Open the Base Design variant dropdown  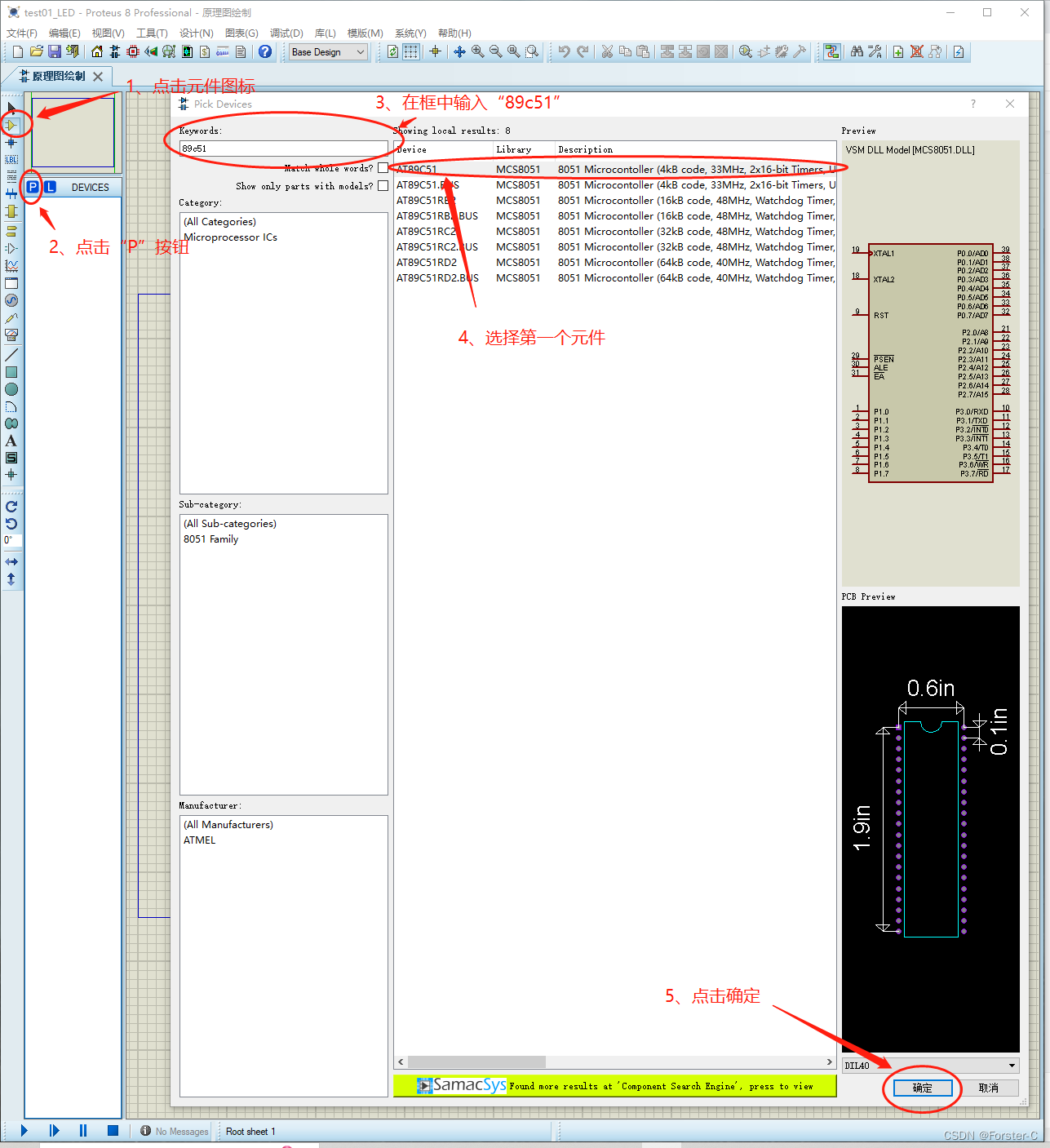tap(329, 52)
